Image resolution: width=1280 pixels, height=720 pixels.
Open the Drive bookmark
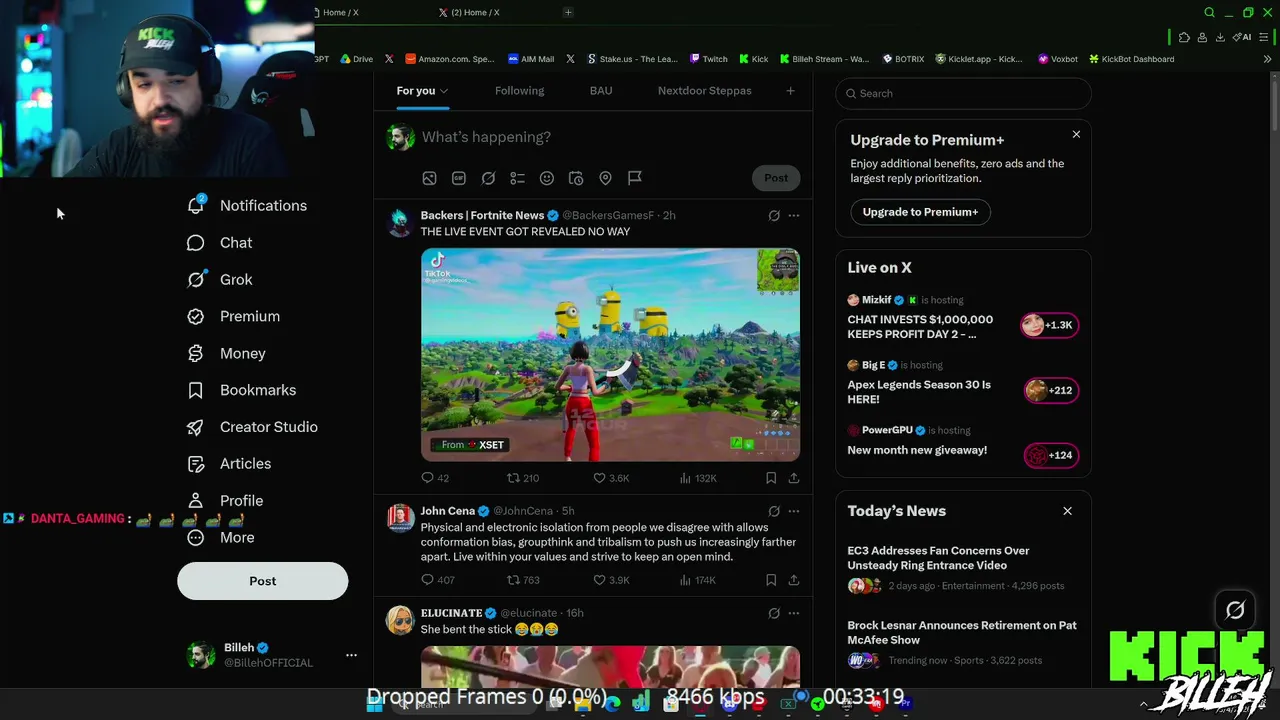pos(356,59)
